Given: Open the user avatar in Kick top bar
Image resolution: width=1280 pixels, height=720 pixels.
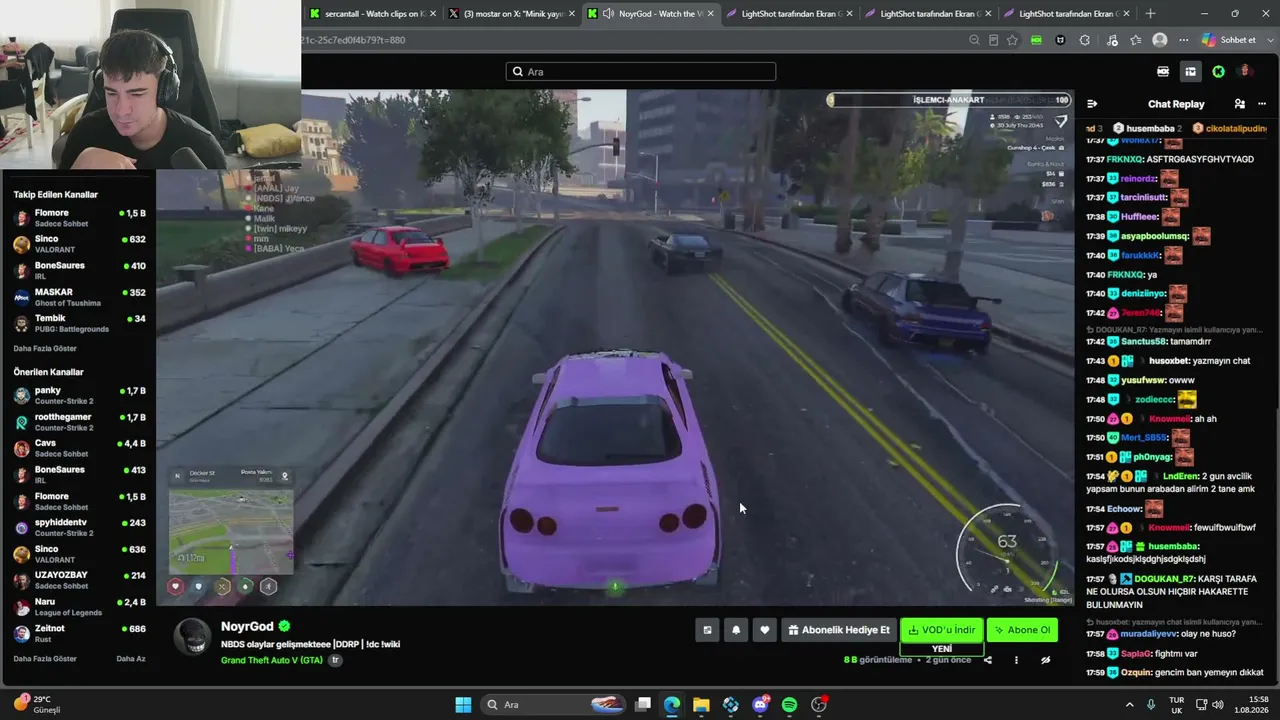Looking at the screenshot, I should click(1245, 72).
